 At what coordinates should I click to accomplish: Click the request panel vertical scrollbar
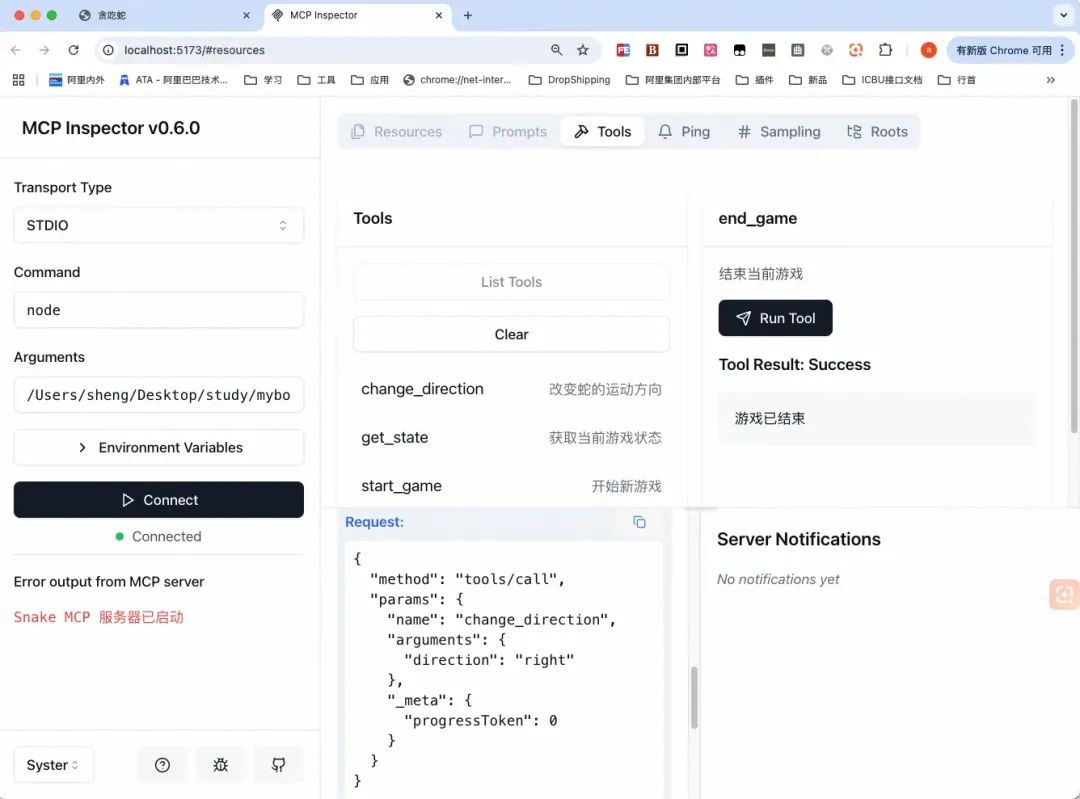pyautogui.click(x=694, y=695)
